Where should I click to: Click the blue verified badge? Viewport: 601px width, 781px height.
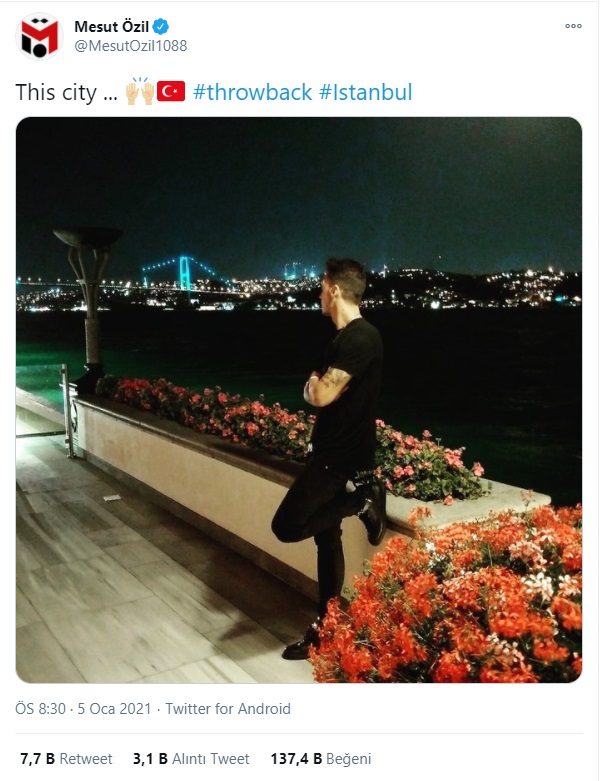tap(161, 26)
